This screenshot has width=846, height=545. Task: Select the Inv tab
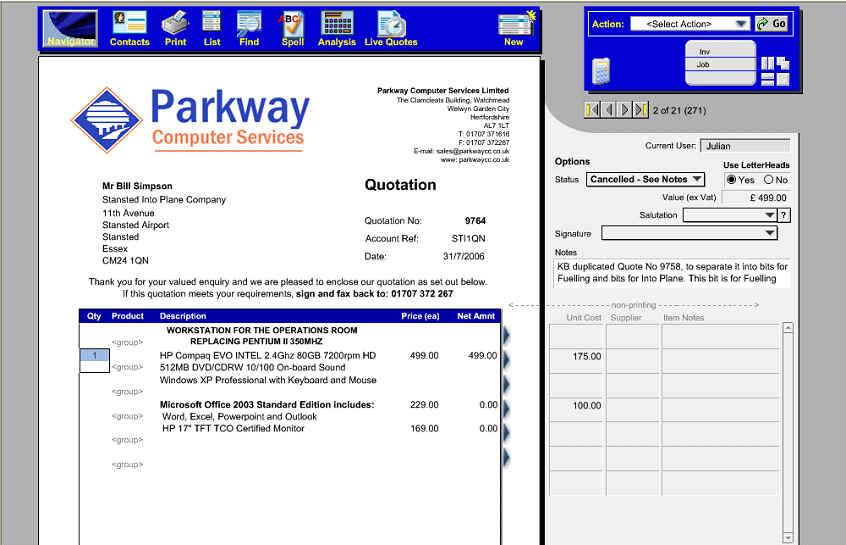point(720,52)
